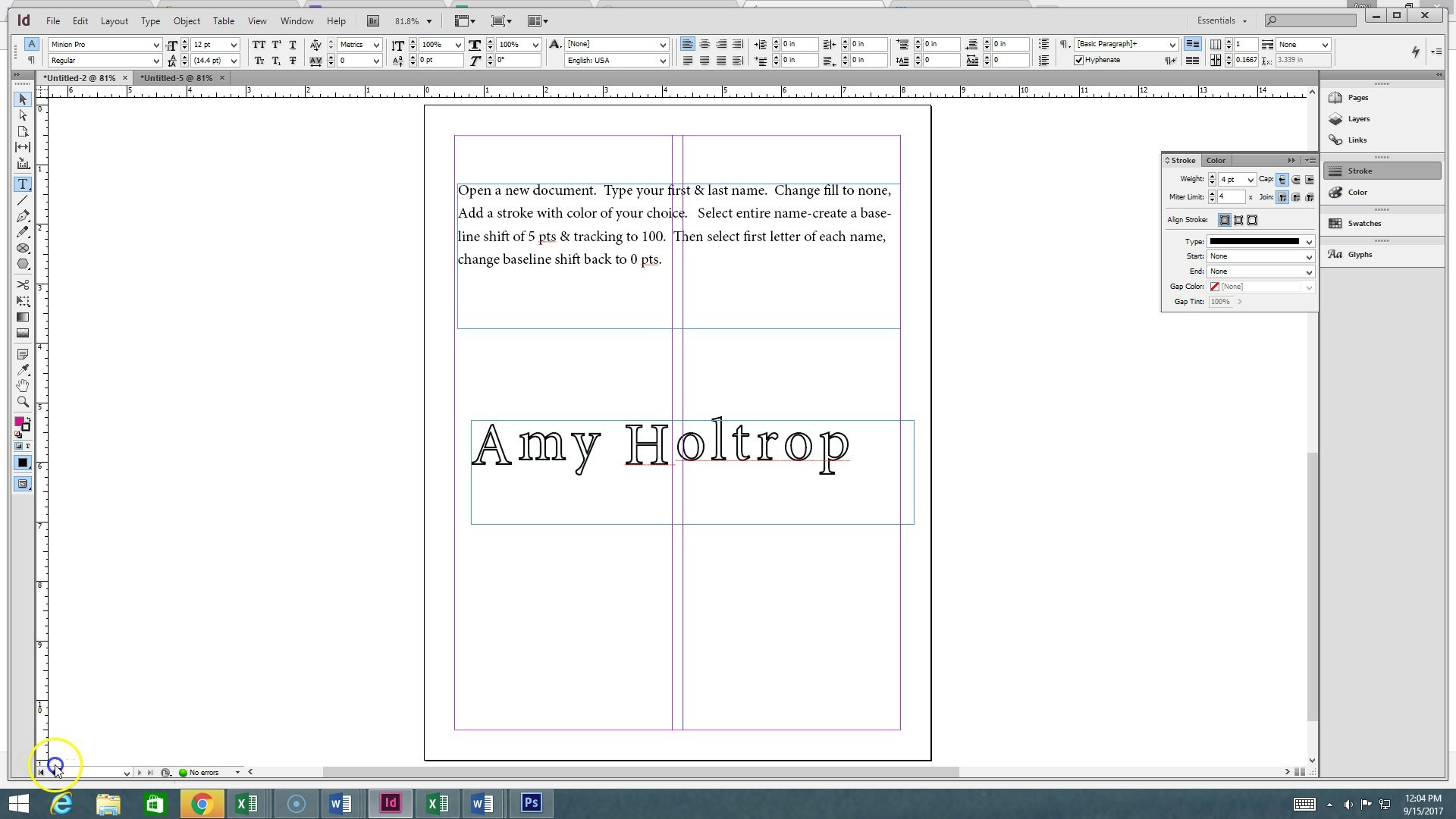Click the fill color swatch in toolbox
Viewport: 1456px width, 819px height.
20,422
